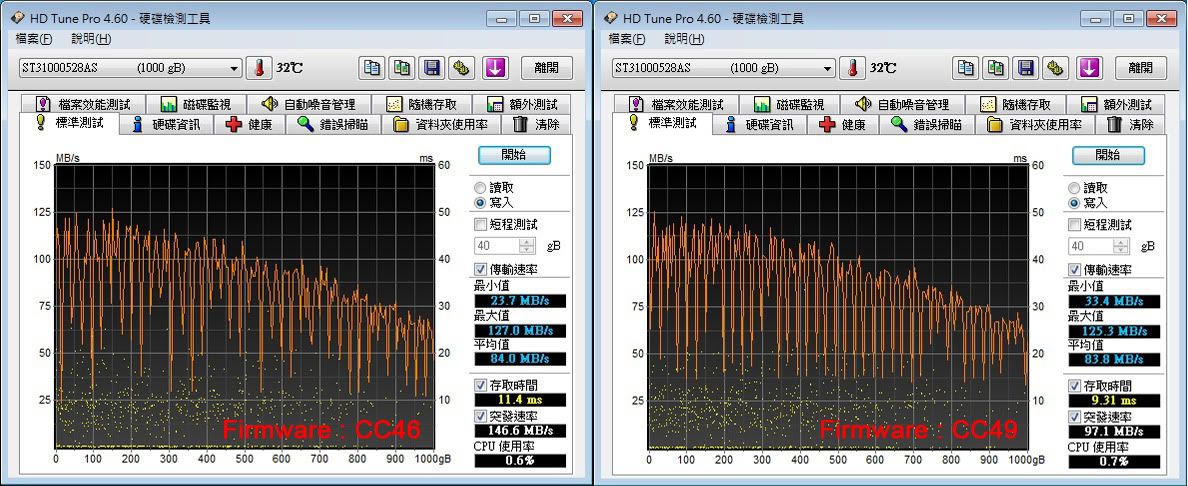This screenshot has height=486, width=1188.
Task: Select 寫入 radio button in right window
Action: pyautogui.click(x=1074, y=202)
